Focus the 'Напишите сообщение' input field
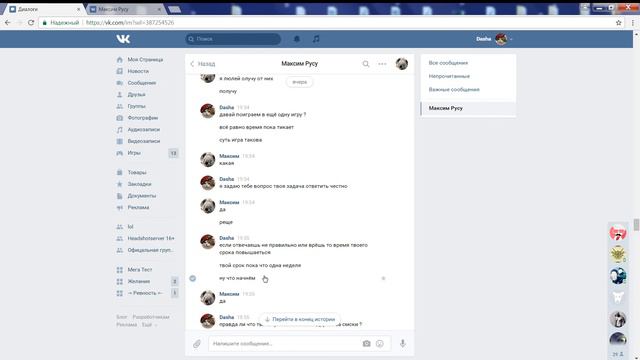Viewport: 640px width, 360px height. click(x=285, y=344)
